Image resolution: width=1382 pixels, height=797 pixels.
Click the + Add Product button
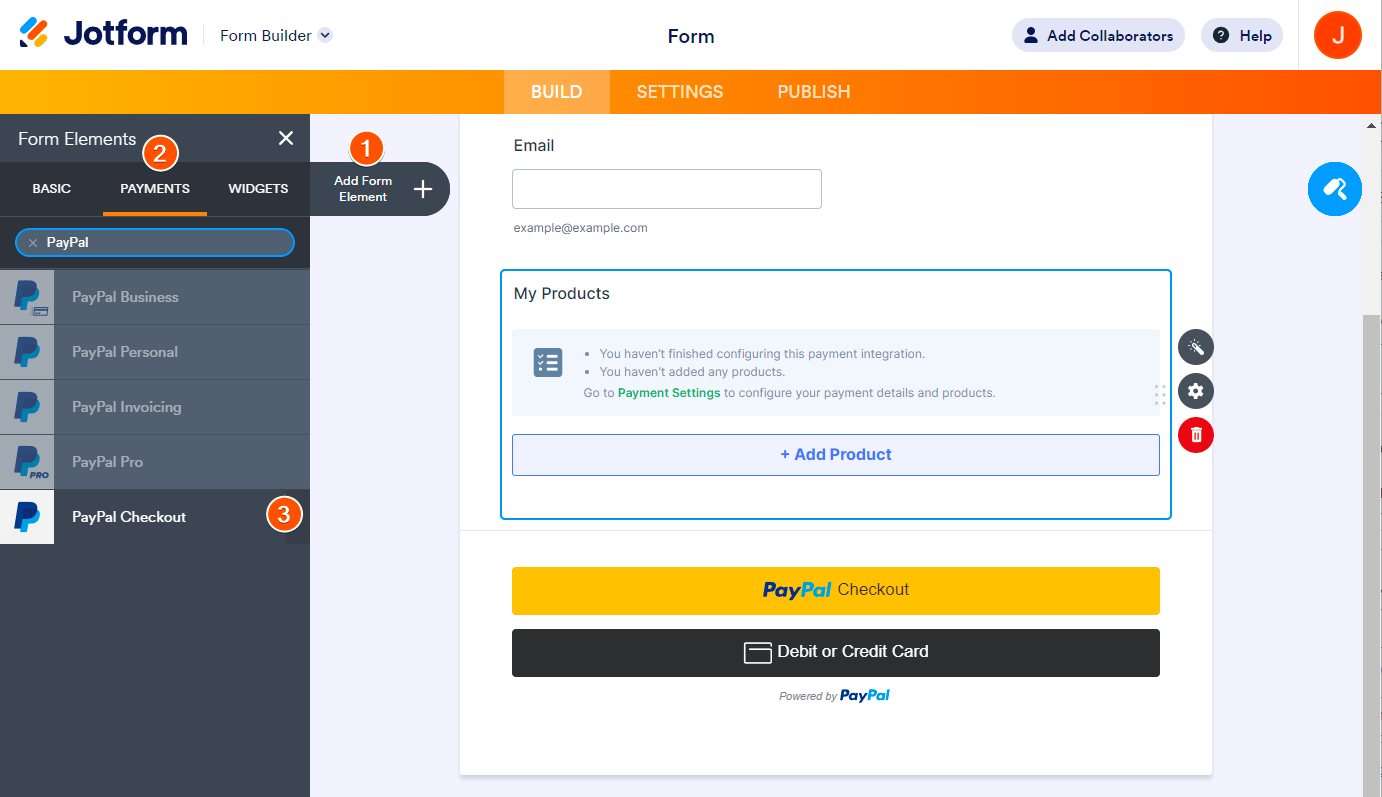pyautogui.click(x=836, y=455)
